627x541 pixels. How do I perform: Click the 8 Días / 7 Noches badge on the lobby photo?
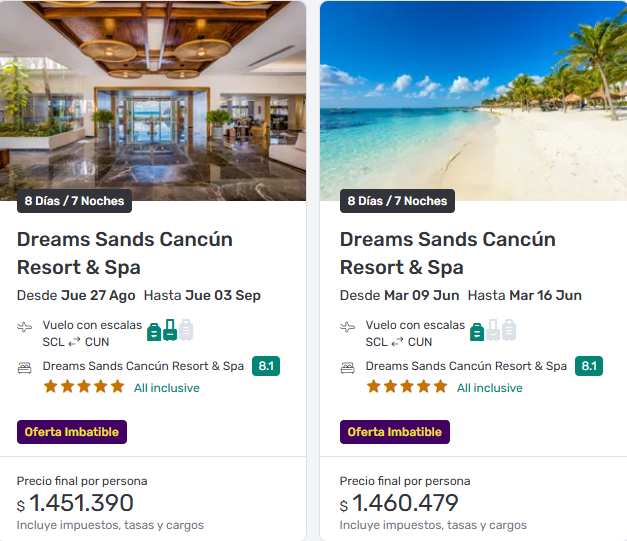(x=75, y=201)
